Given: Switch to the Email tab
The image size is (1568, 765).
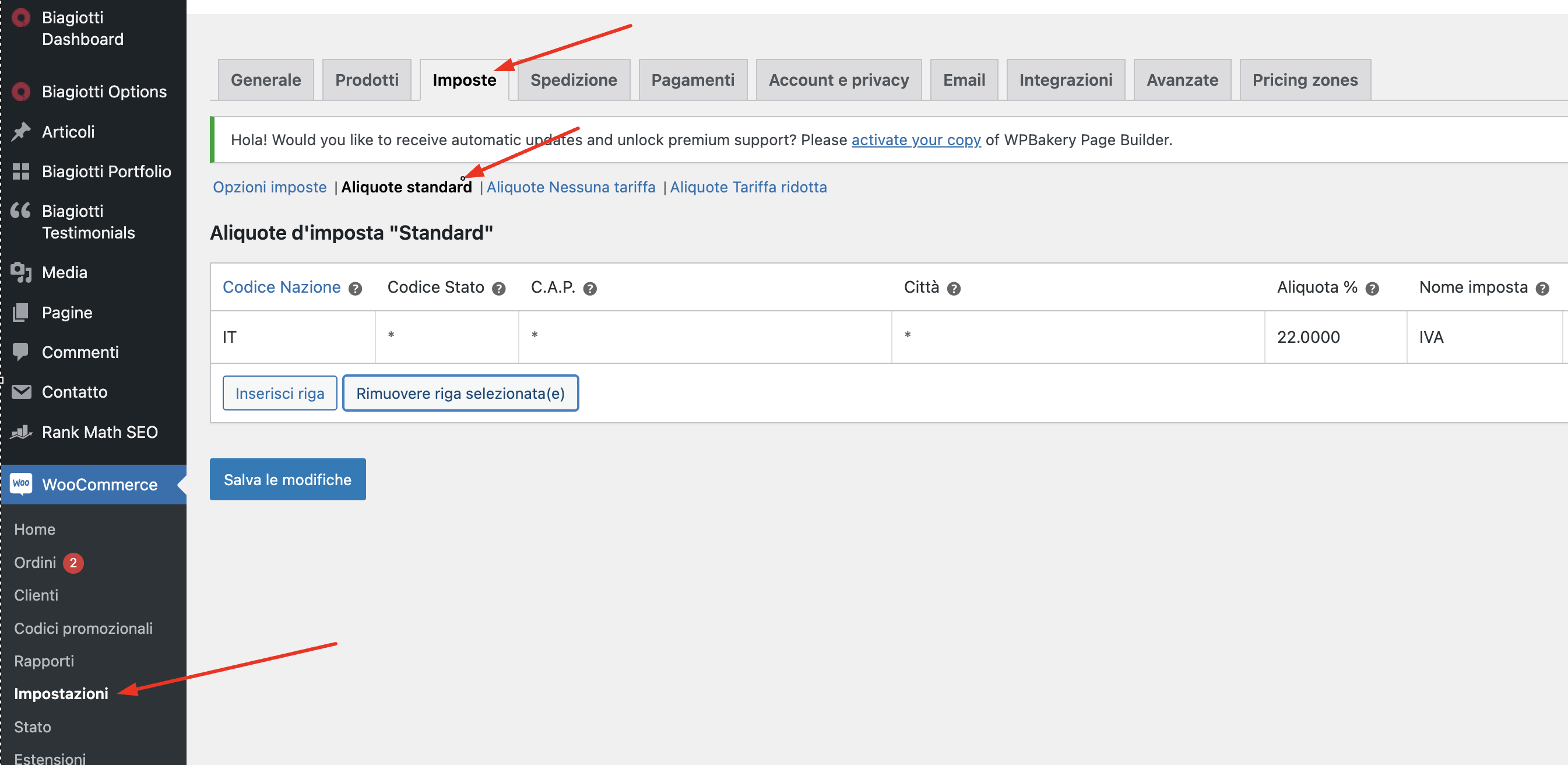Looking at the screenshot, I should click(964, 80).
